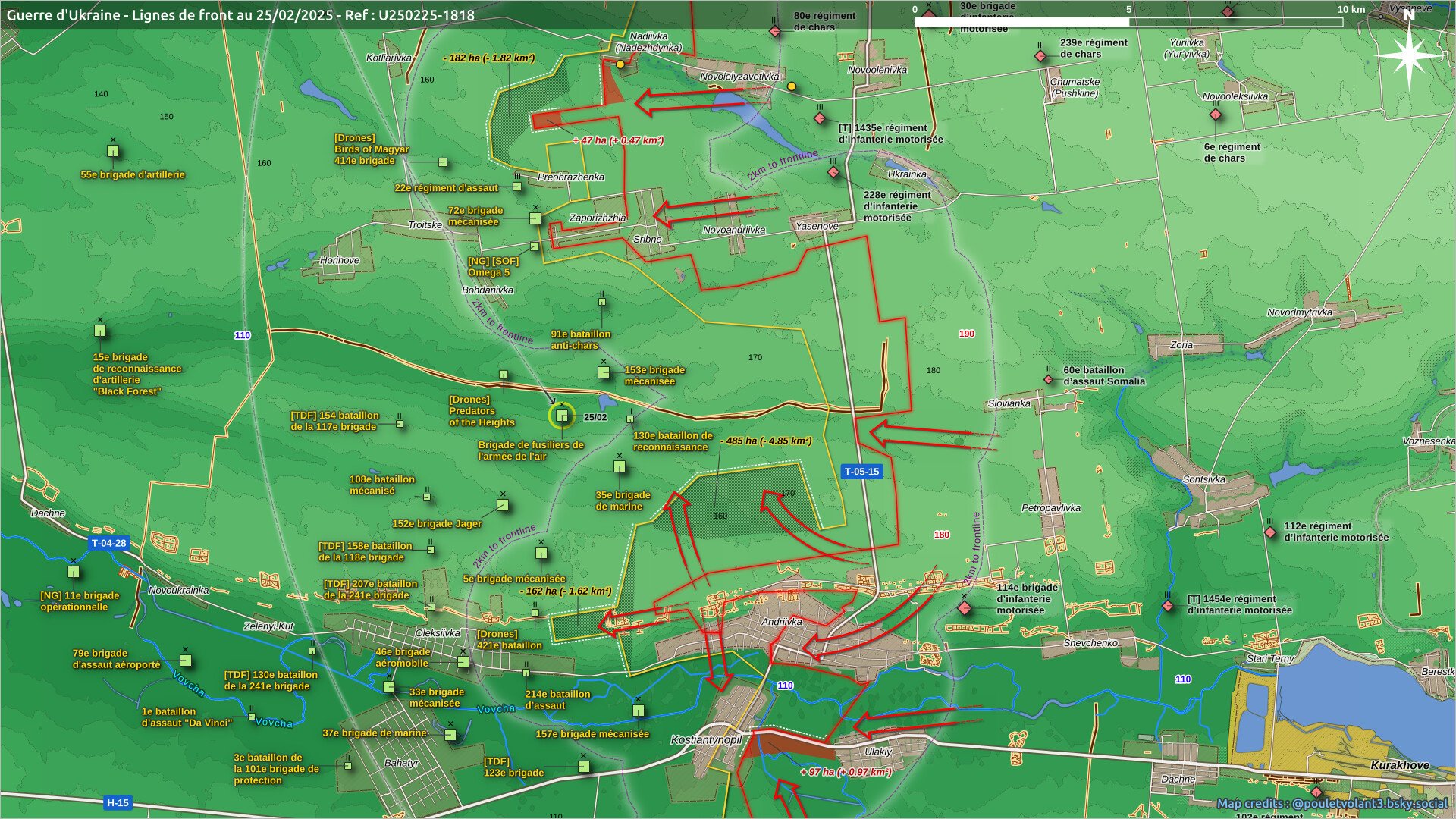Select the 72e brigade mécanisée unit marker
This screenshot has width=1456, height=819.
point(535,218)
